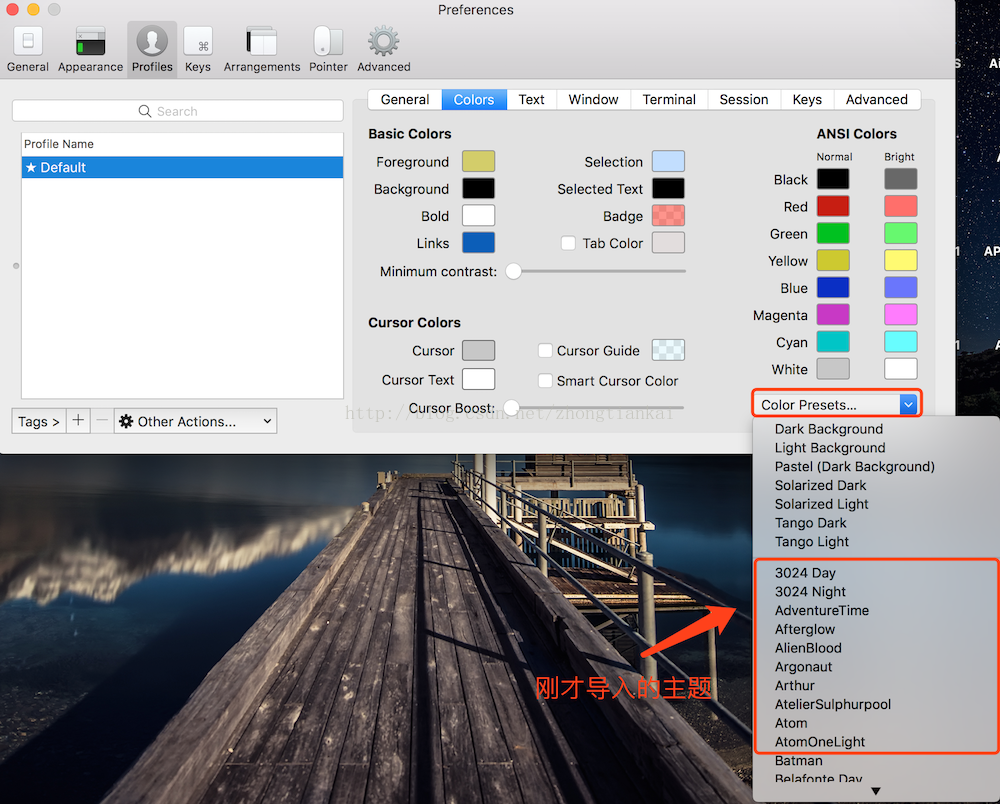The image size is (1000, 804).
Task: Switch to the Window profile tab
Action: [x=593, y=99]
